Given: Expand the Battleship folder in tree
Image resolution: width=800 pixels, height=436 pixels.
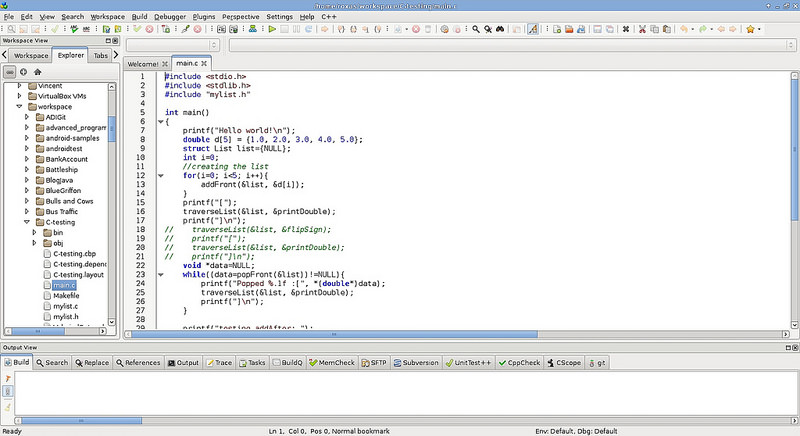Looking at the screenshot, I should tap(27, 171).
